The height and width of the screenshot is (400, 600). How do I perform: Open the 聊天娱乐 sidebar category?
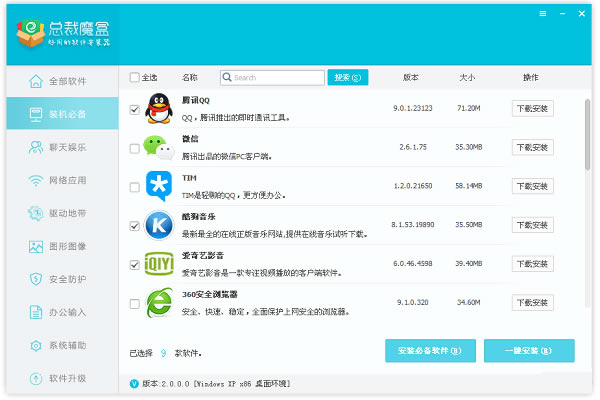point(60,147)
